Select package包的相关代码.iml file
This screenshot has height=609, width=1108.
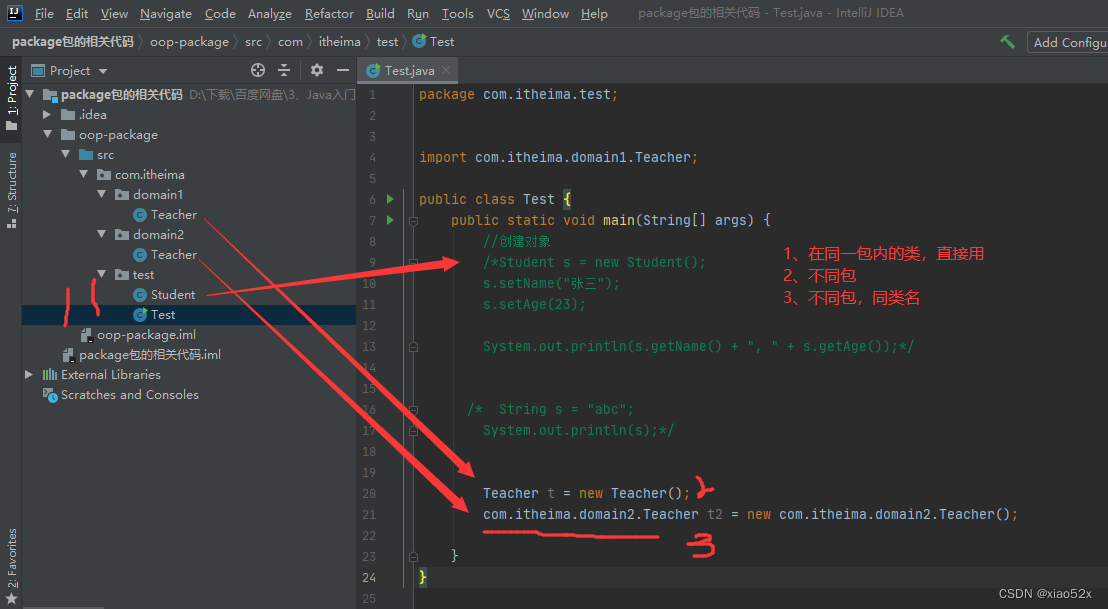[x=149, y=355]
